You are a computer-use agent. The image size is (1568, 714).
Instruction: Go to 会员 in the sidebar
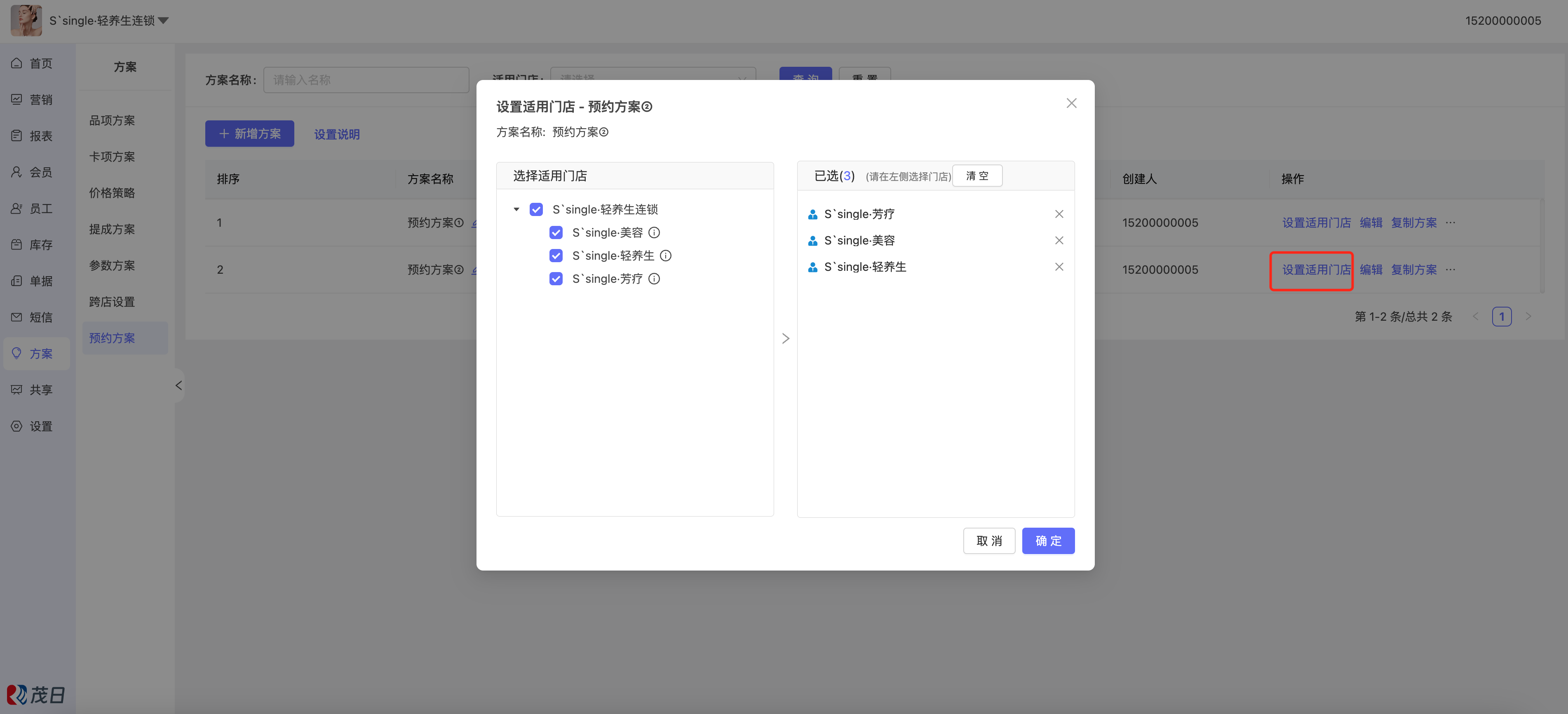pyautogui.click(x=40, y=172)
